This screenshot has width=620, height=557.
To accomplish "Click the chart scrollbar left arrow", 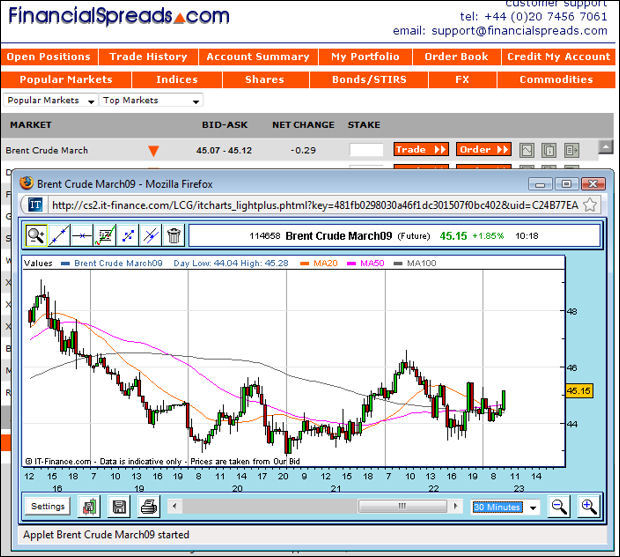I will tap(175, 506).
